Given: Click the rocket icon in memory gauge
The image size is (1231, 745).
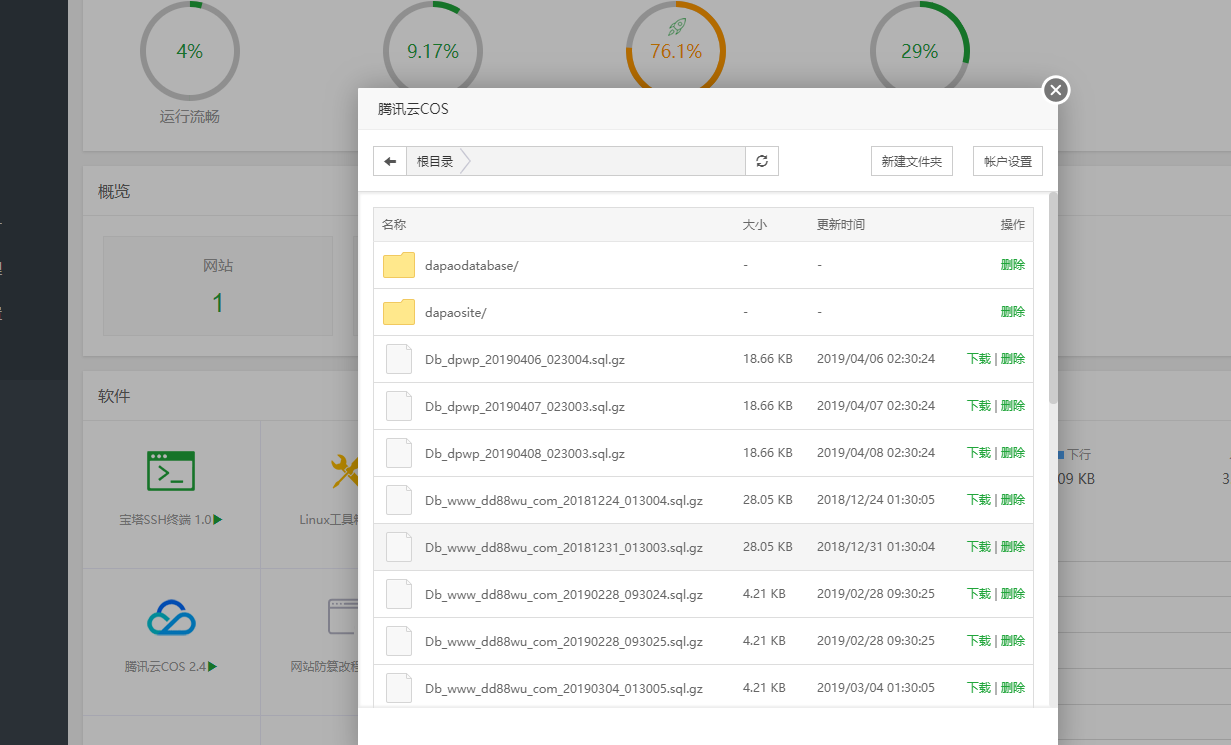Looking at the screenshot, I should click(x=676, y=26).
